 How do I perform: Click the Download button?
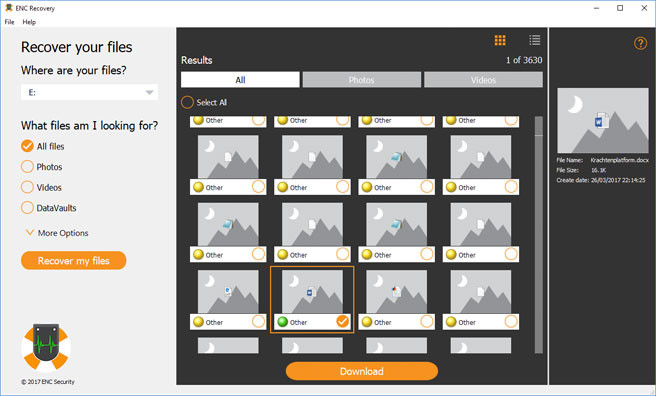tap(362, 371)
